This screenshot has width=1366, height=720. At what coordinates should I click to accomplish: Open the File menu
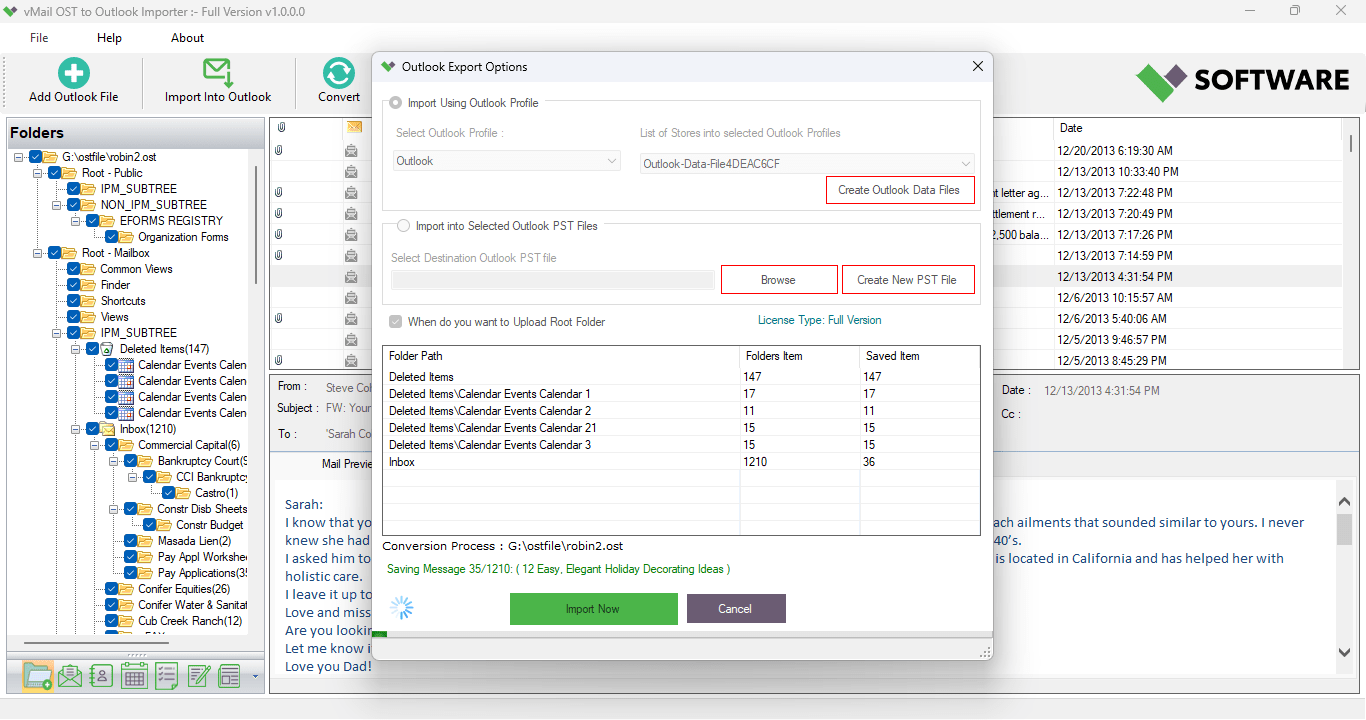pos(39,38)
